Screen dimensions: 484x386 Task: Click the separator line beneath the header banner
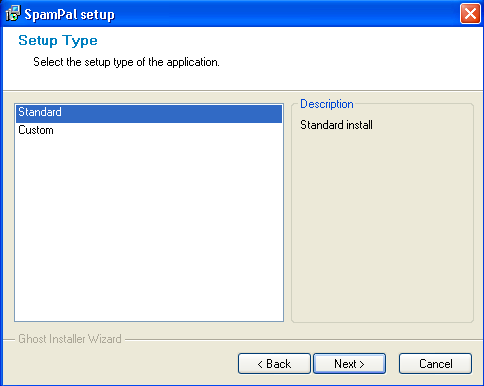coord(242,90)
